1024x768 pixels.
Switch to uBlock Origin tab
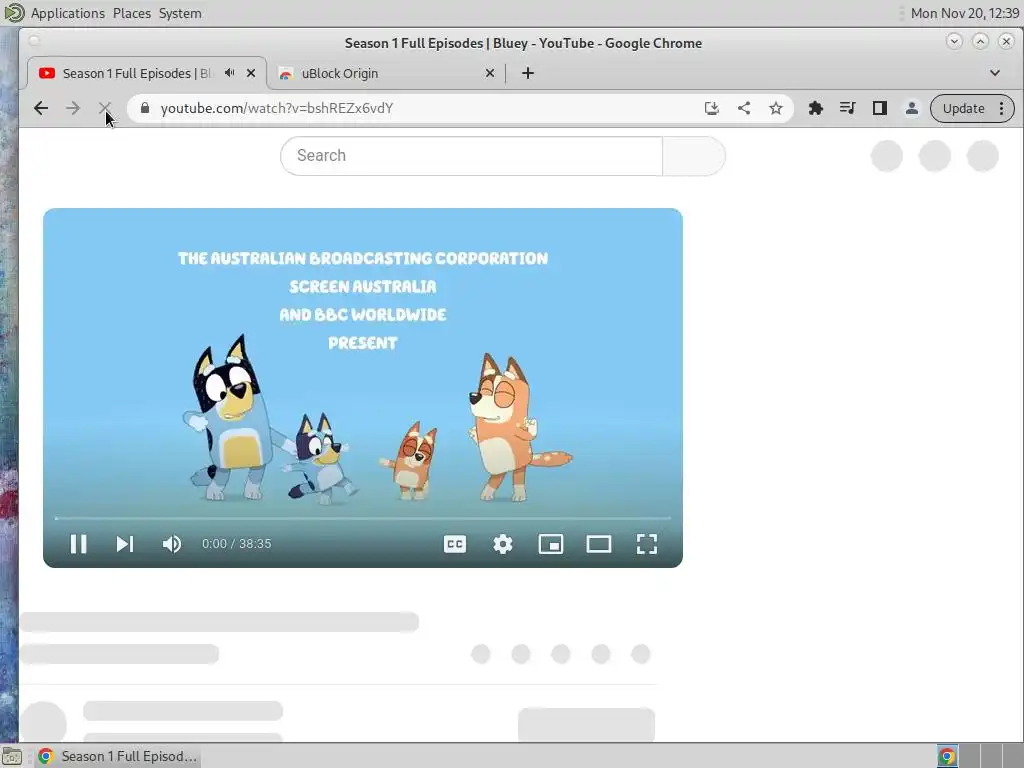pyautogui.click(x=385, y=73)
